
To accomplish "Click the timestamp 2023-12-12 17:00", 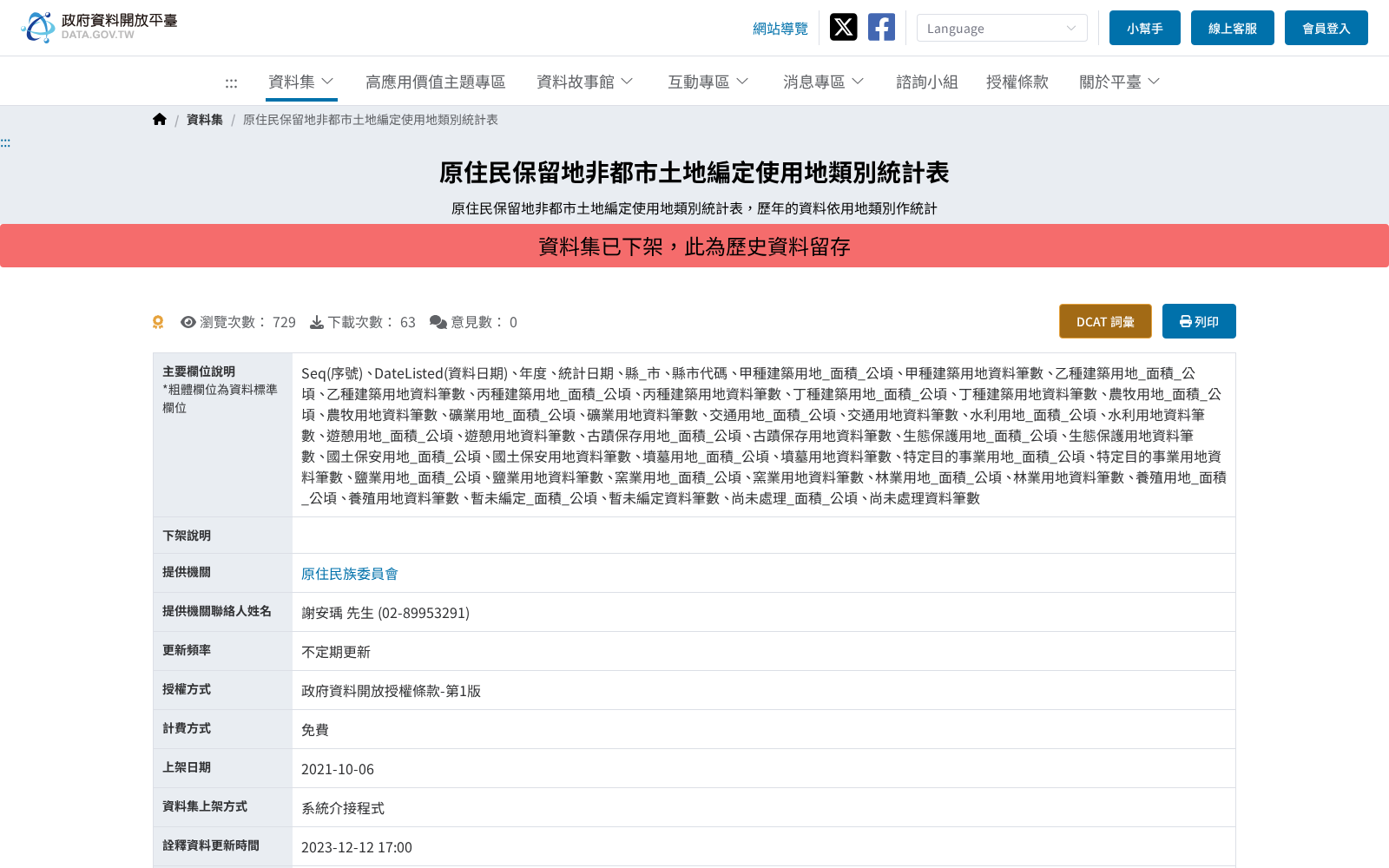I will pos(357,847).
